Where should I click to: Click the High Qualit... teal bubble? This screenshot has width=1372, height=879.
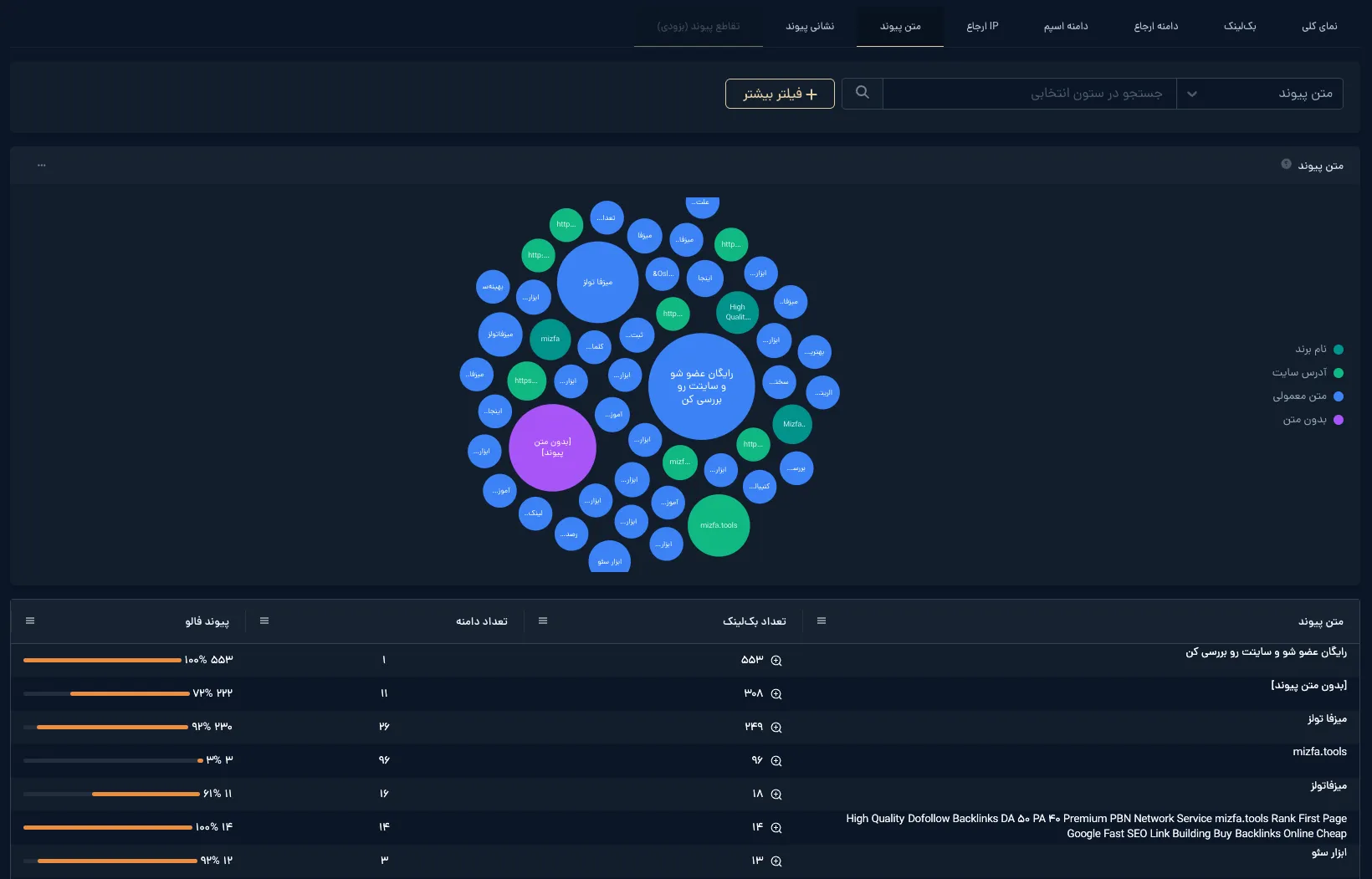point(737,312)
